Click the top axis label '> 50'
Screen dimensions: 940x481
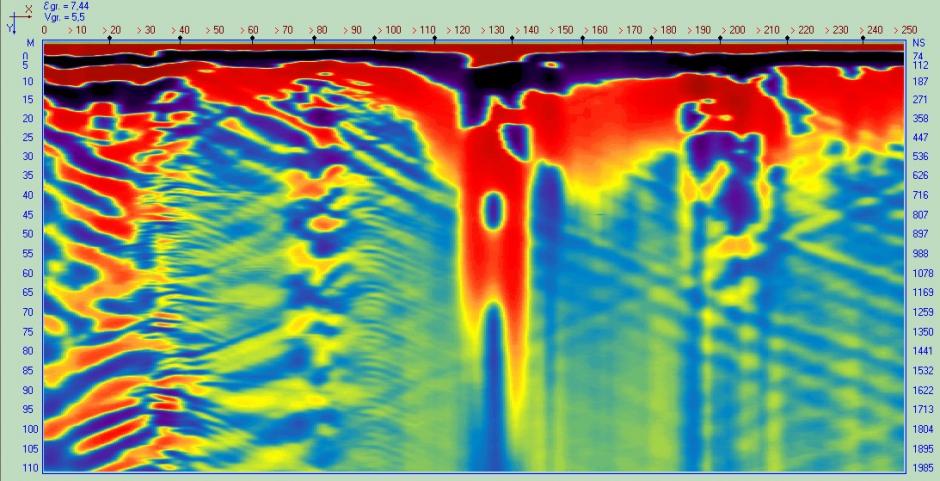click(x=215, y=30)
